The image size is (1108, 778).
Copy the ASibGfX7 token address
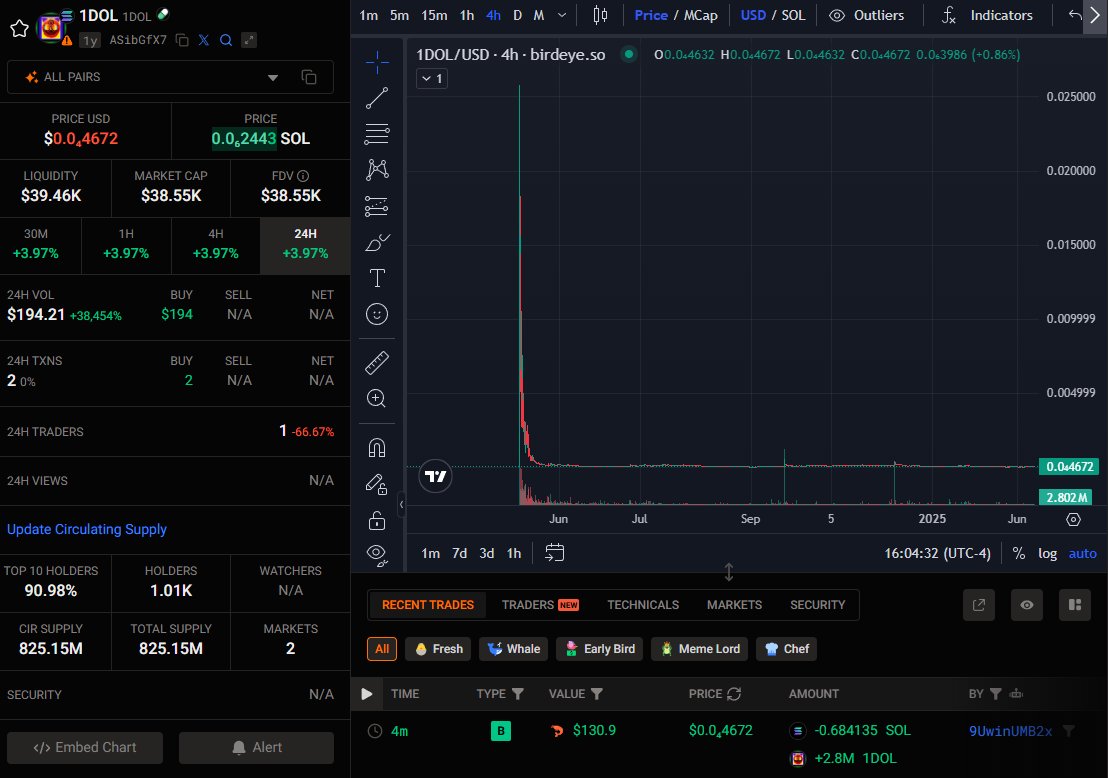[x=182, y=40]
